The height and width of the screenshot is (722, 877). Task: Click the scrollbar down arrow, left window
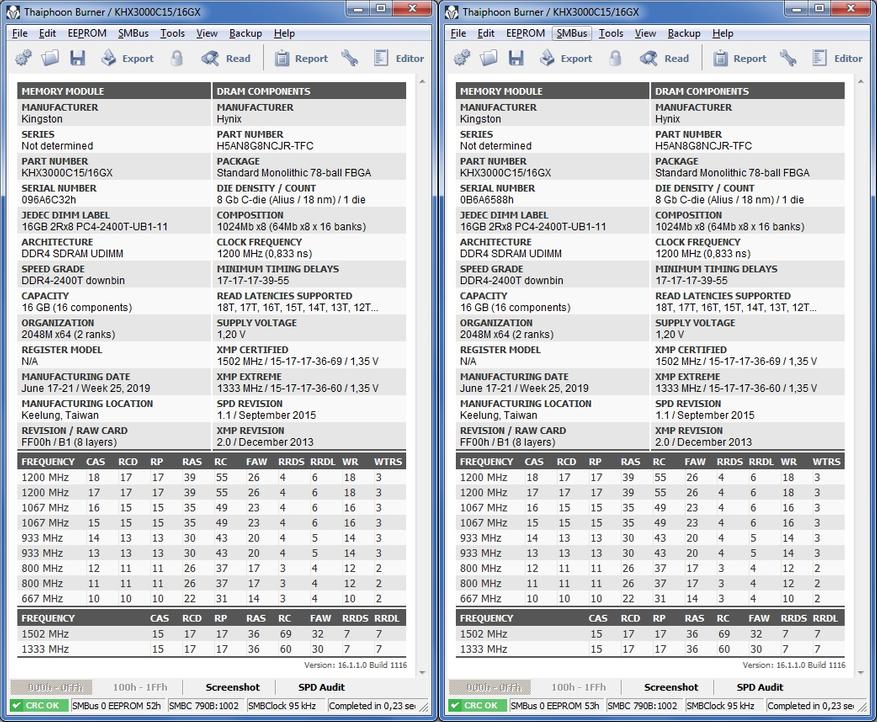click(x=422, y=672)
